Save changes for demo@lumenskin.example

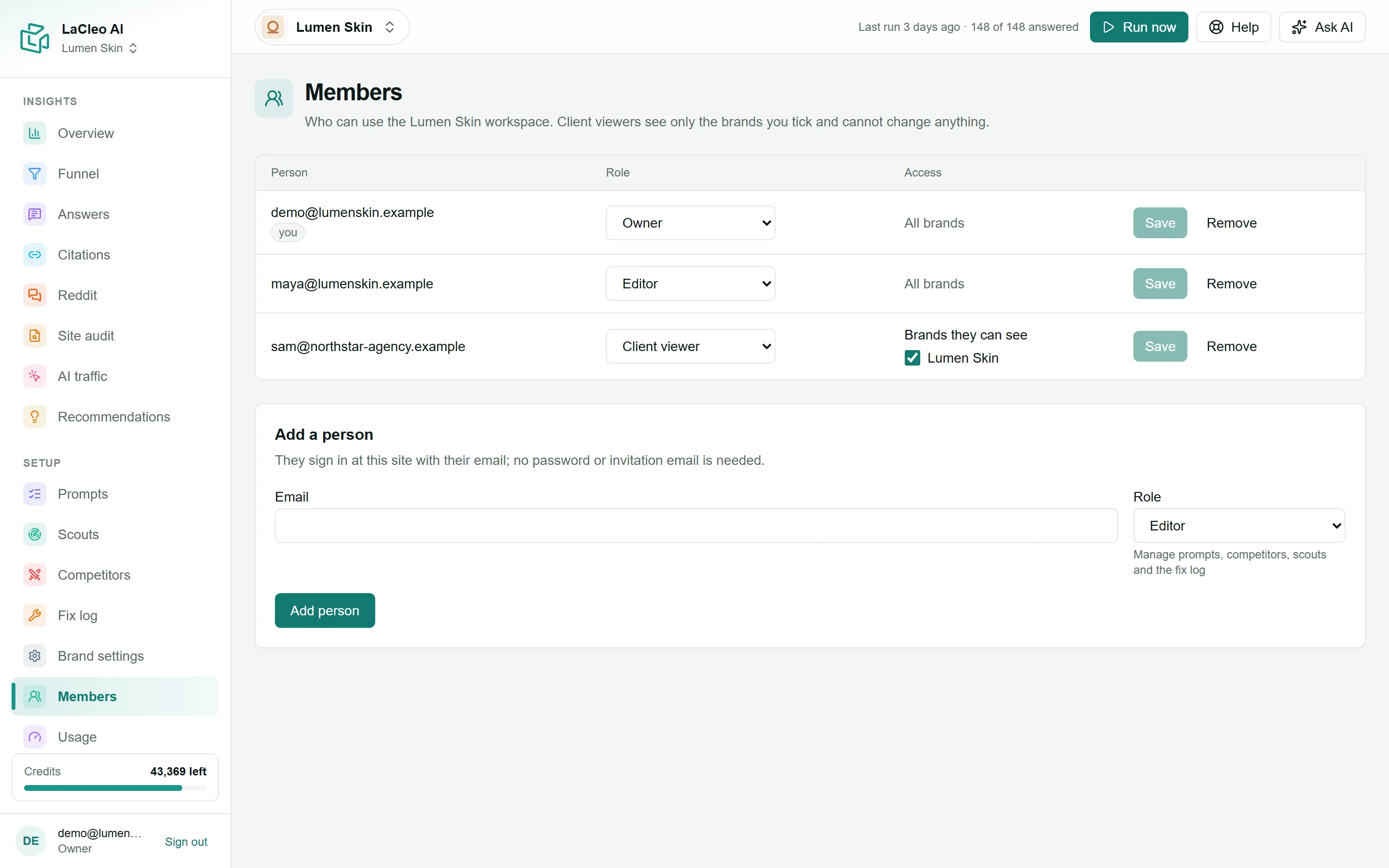(1160, 223)
